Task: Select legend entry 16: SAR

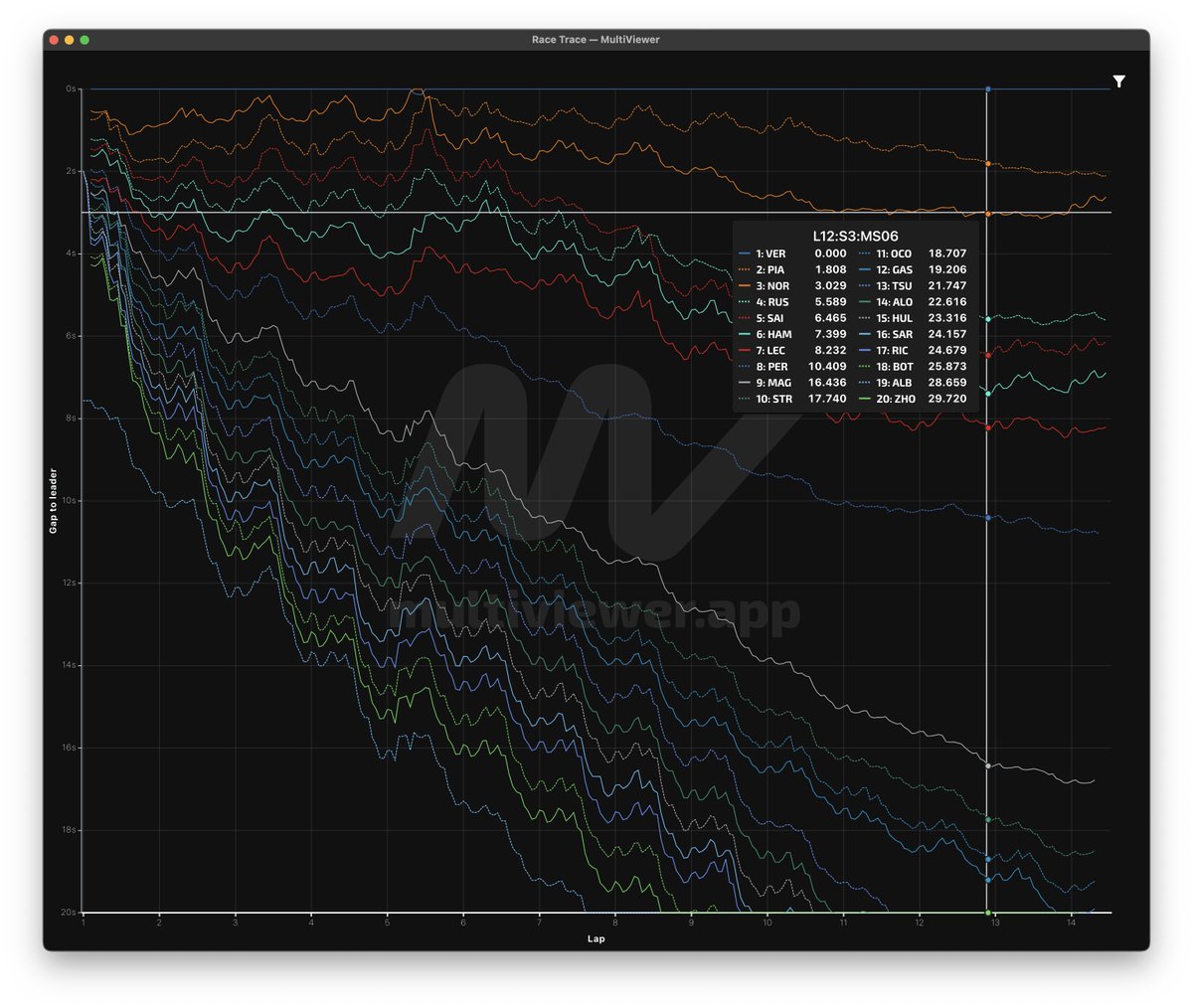Action: click(894, 335)
